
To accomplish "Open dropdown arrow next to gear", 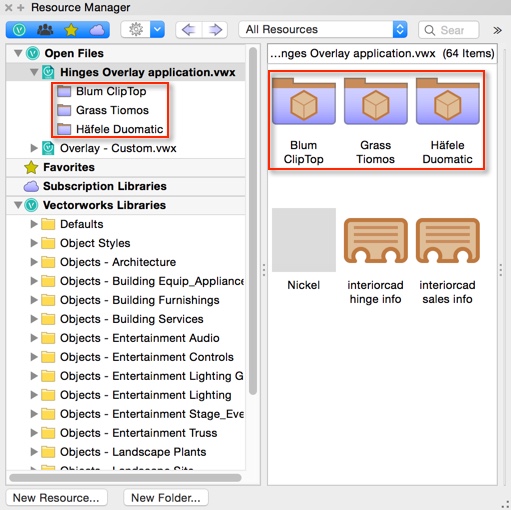I will coord(157,30).
